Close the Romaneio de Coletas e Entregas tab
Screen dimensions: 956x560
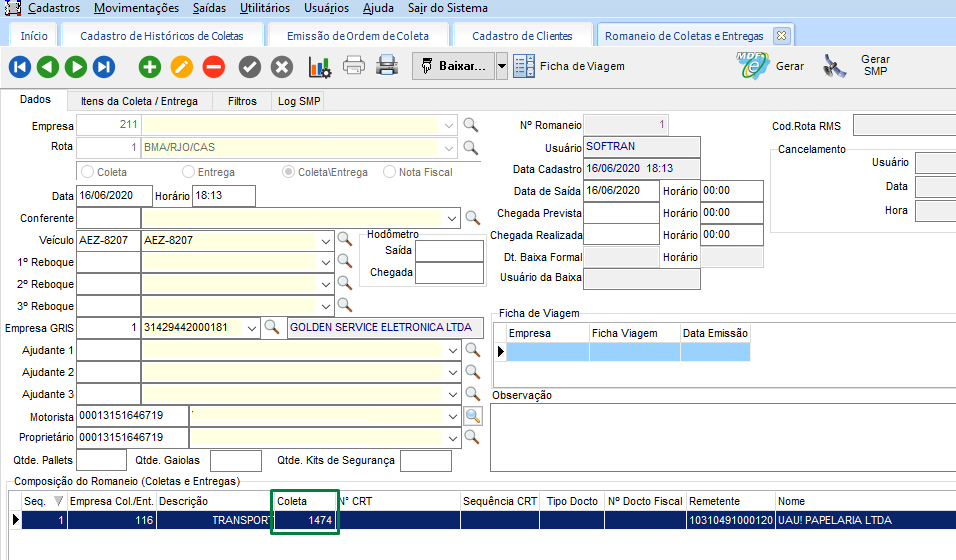tap(782, 35)
